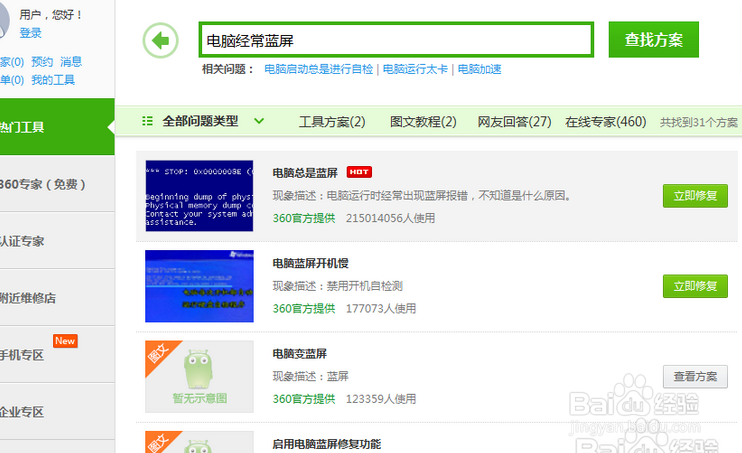742x453 pixels.
Task: Select 企业专区 in the sidebar
Action: coord(57,411)
